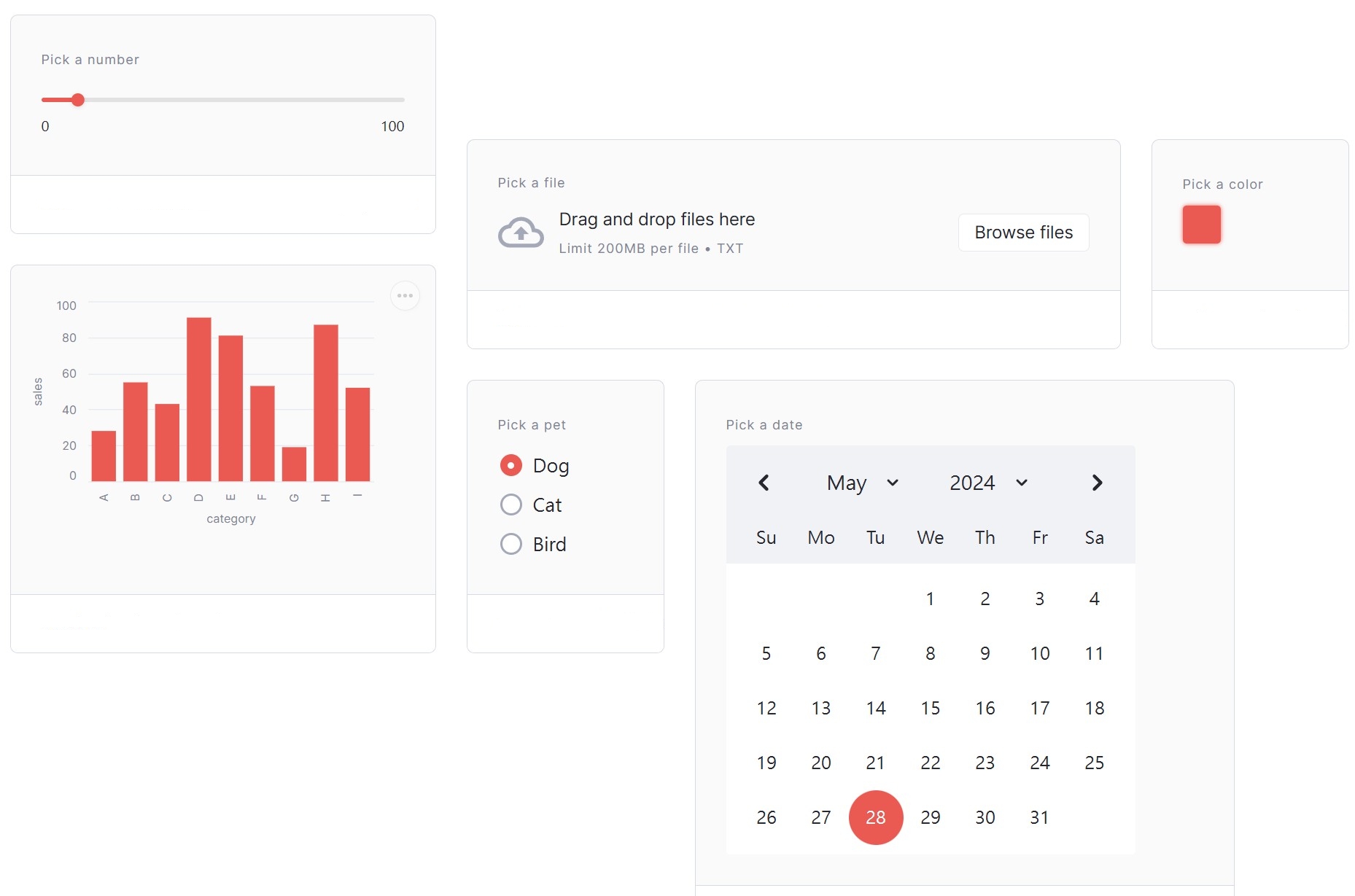
Task: Expand the May month dropdown
Action: pyautogui.click(x=862, y=483)
